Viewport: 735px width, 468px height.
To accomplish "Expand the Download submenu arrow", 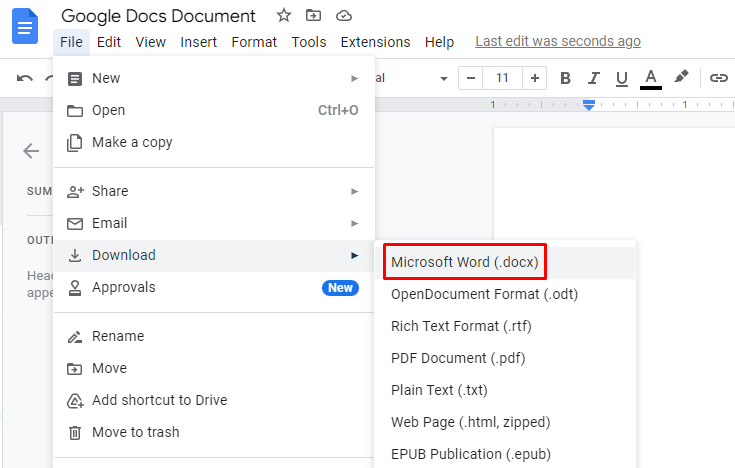I will (x=354, y=256).
